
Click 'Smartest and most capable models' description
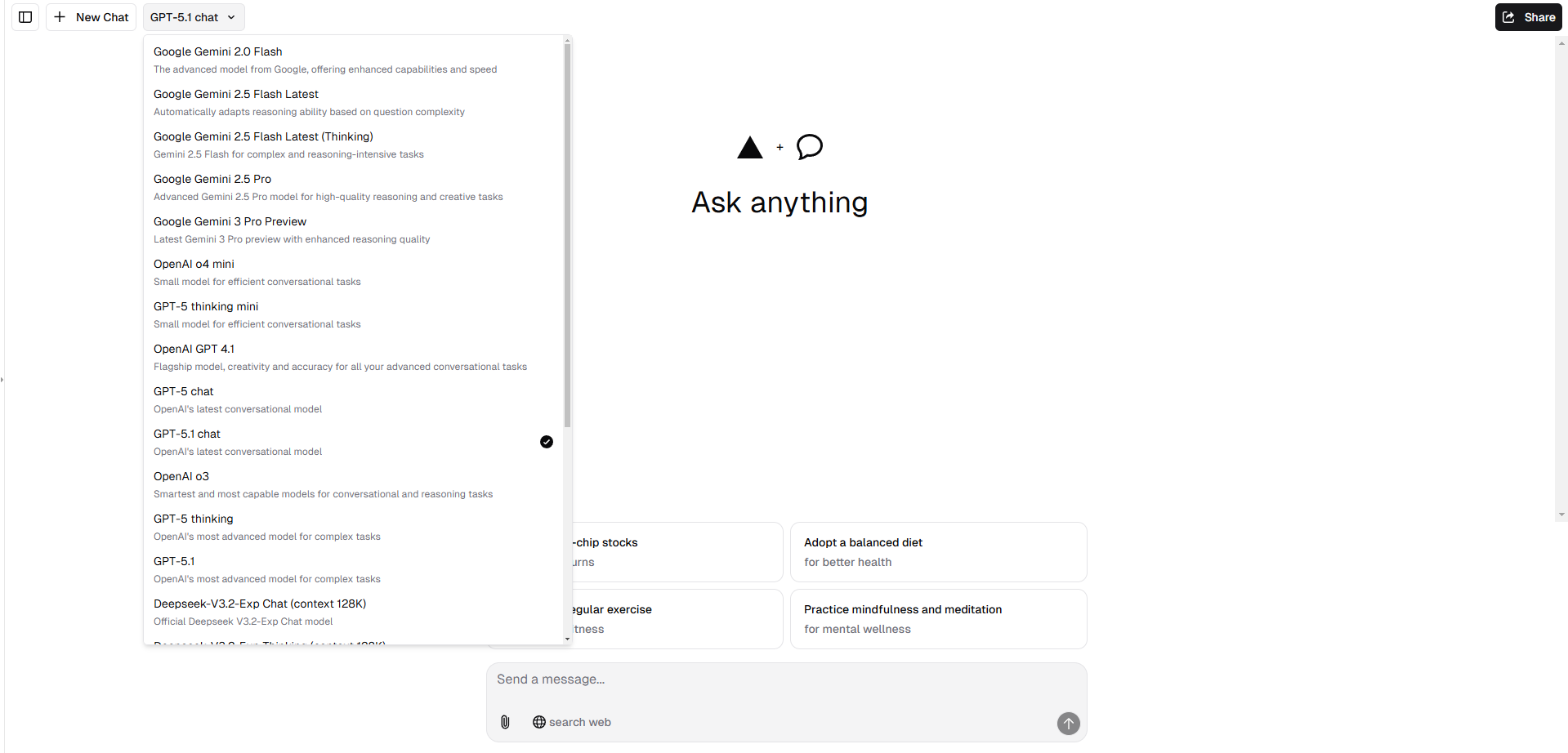tap(323, 494)
